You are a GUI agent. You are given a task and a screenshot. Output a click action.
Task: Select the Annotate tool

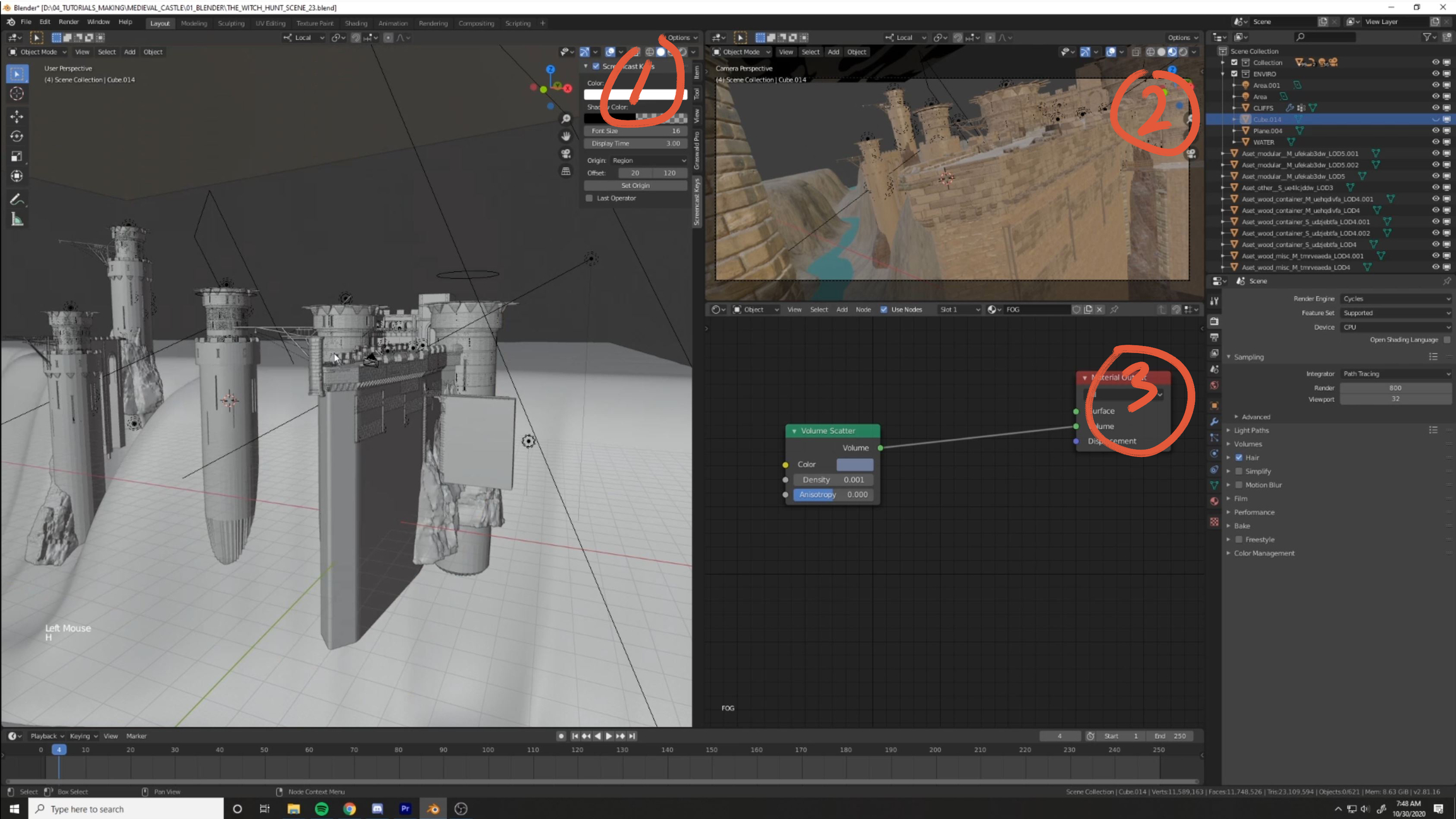(x=17, y=200)
